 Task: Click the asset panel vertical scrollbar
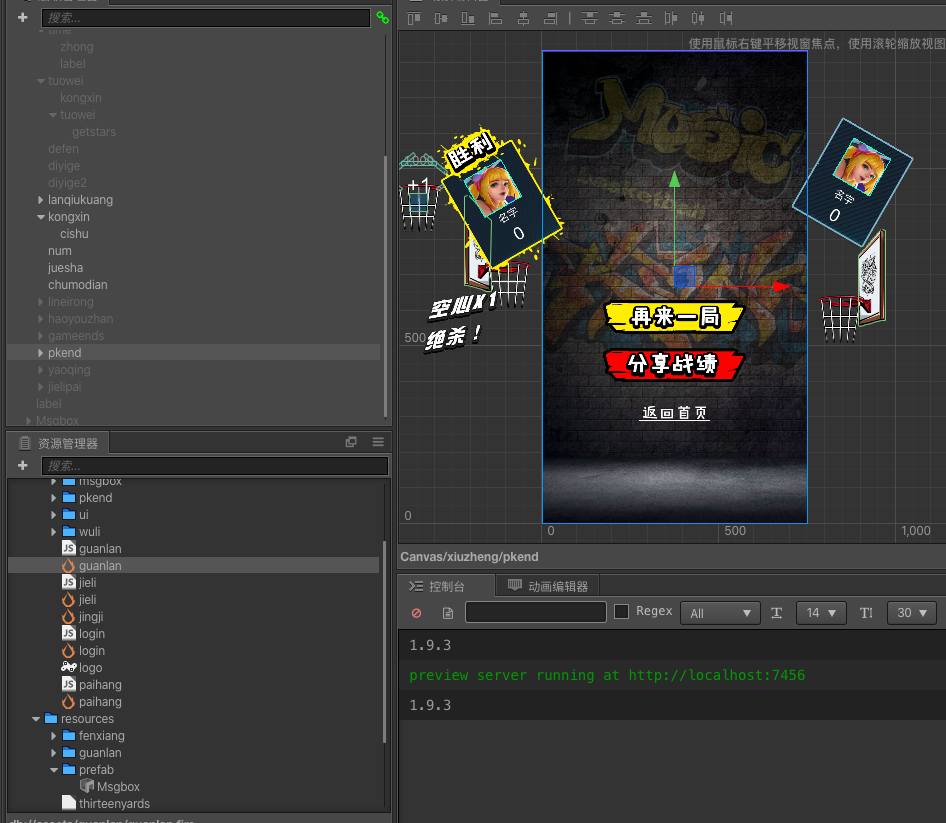(385, 642)
